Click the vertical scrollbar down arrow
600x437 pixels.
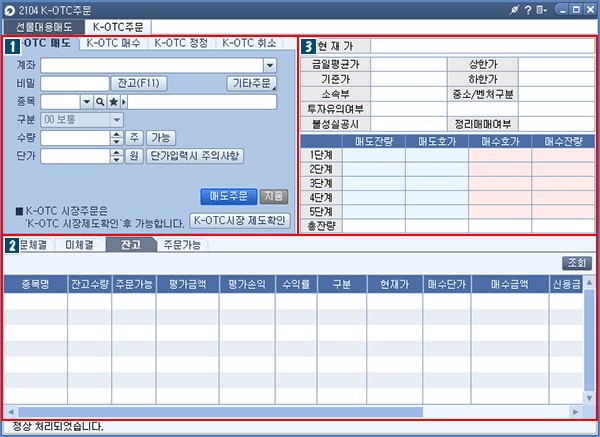point(589,398)
